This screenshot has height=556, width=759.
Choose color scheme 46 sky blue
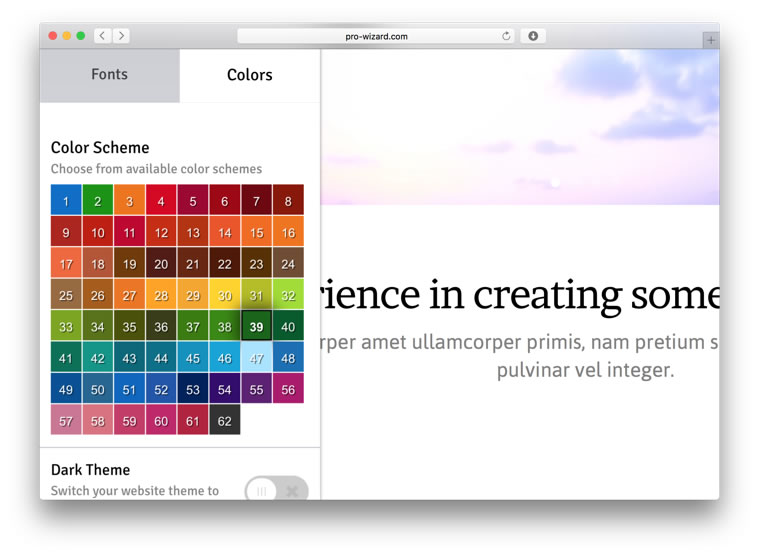tap(225, 357)
